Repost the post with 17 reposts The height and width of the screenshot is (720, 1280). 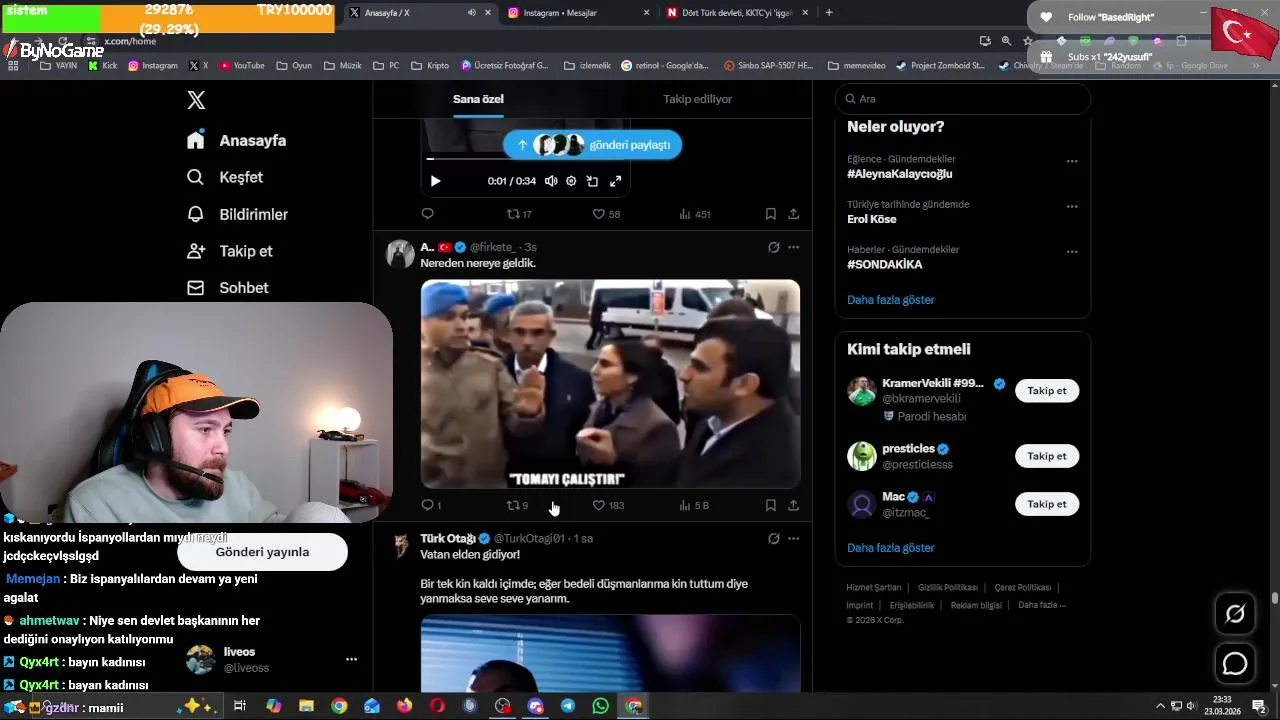(x=519, y=214)
